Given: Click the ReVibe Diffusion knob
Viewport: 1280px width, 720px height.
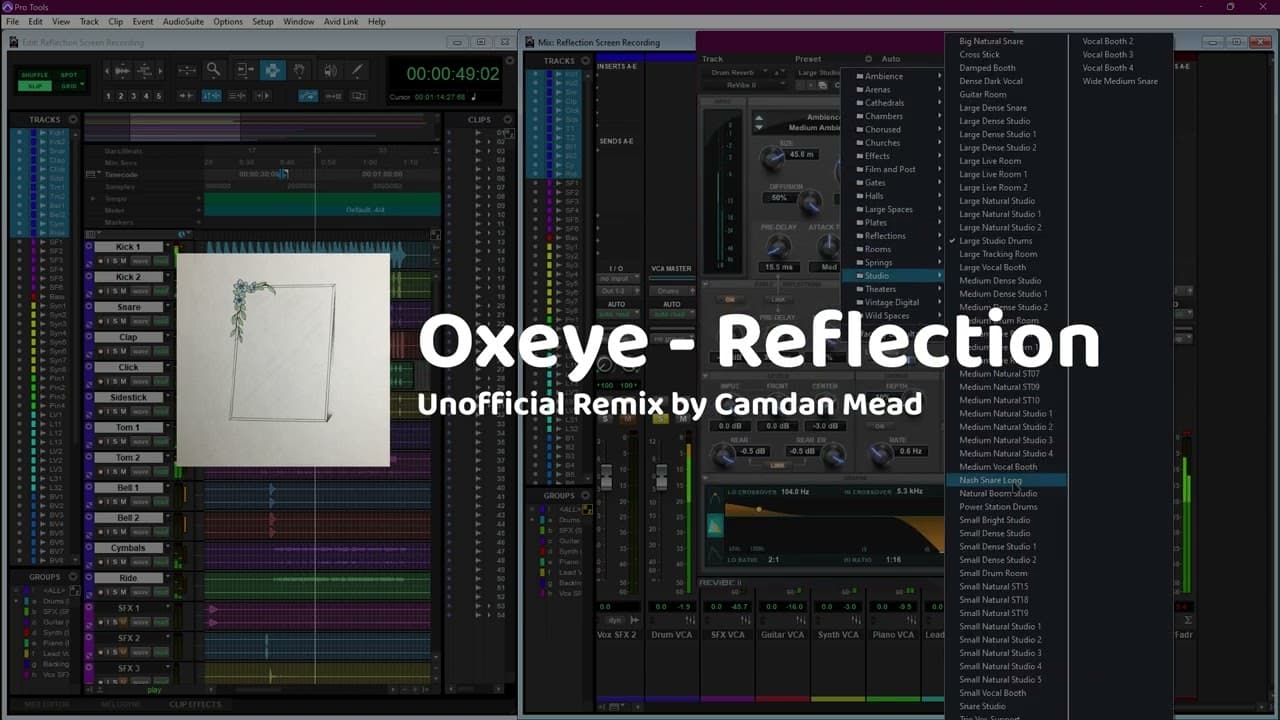Looking at the screenshot, I should (x=812, y=201).
